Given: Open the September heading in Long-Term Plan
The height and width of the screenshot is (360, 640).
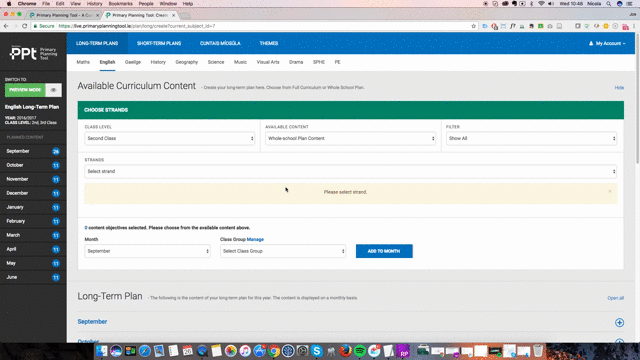Looking at the screenshot, I should click(92, 322).
